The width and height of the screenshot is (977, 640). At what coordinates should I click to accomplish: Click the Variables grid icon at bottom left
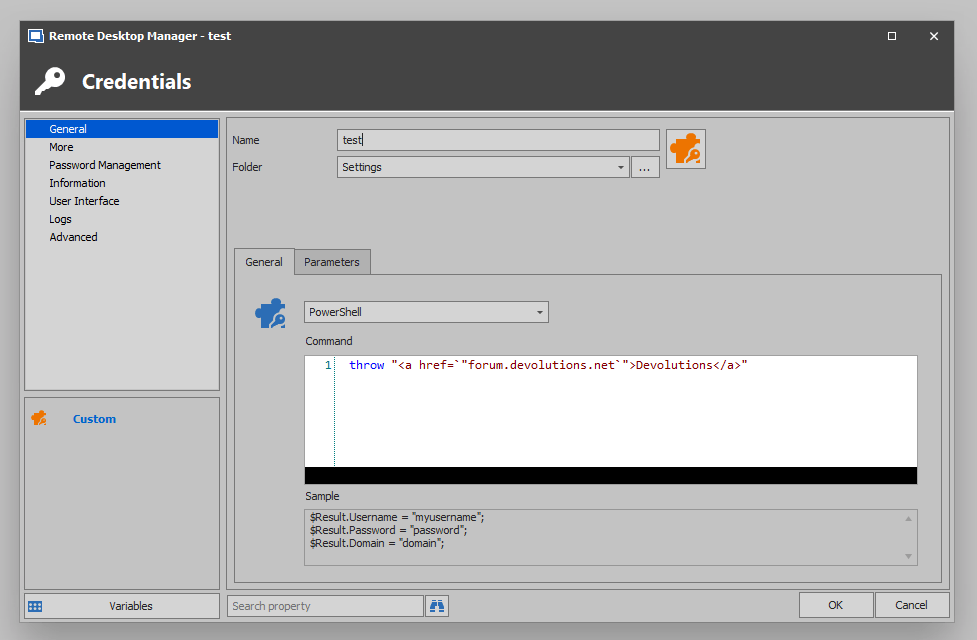pyautogui.click(x=36, y=605)
